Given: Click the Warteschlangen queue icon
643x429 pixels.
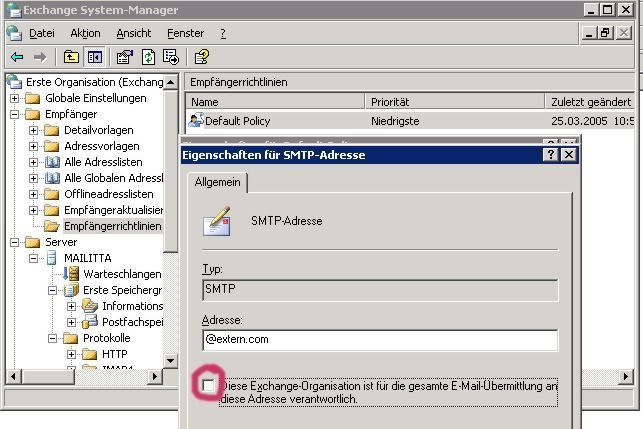Looking at the screenshot, I should pyautogui.click(x=71, y=274).
